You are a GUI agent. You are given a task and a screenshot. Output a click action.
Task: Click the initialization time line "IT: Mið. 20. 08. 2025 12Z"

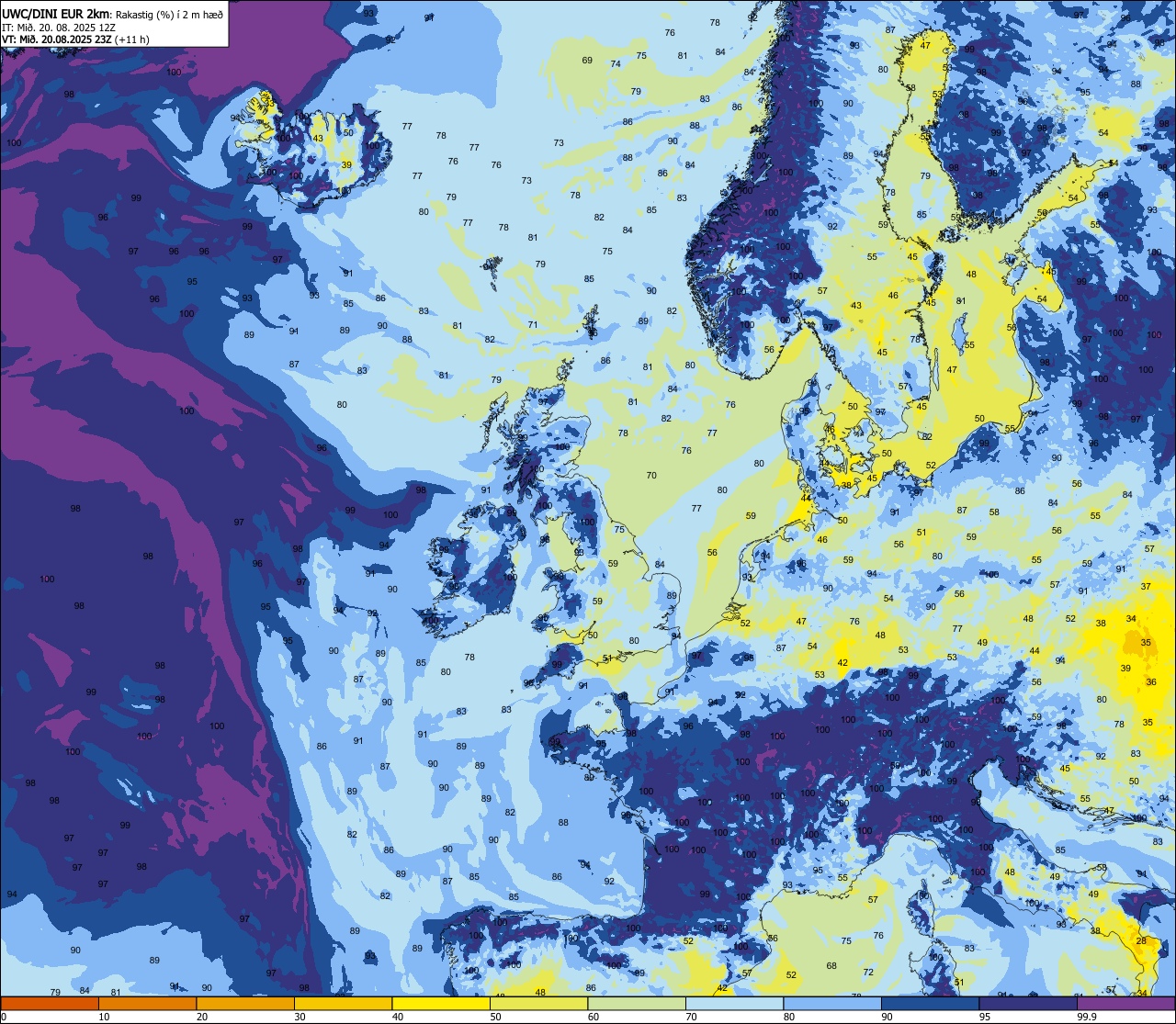click(58, 28)
